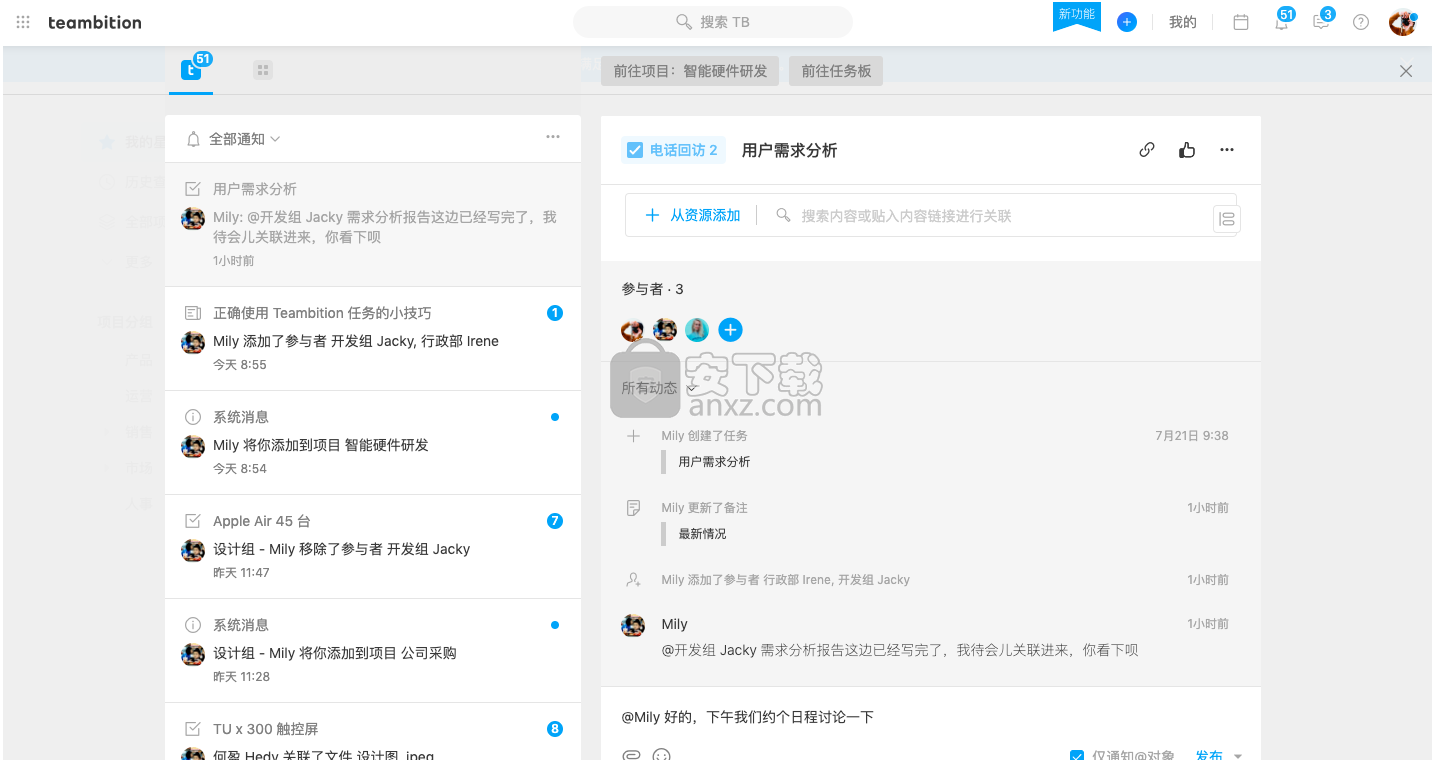Attach a file with the paperclip icon
Viewport: 1437px width, 760px height.
click(631, 754)
